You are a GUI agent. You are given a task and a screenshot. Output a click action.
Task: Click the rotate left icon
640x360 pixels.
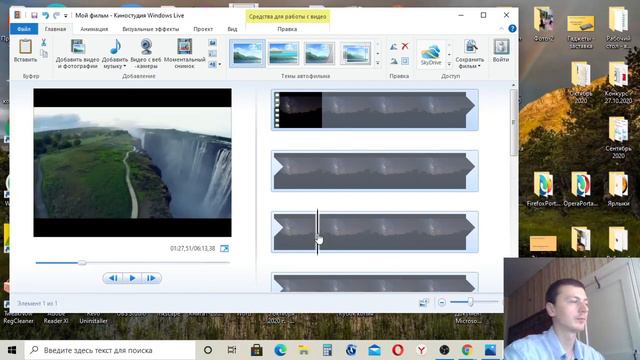pyautogui.click(x=393, y=47)
